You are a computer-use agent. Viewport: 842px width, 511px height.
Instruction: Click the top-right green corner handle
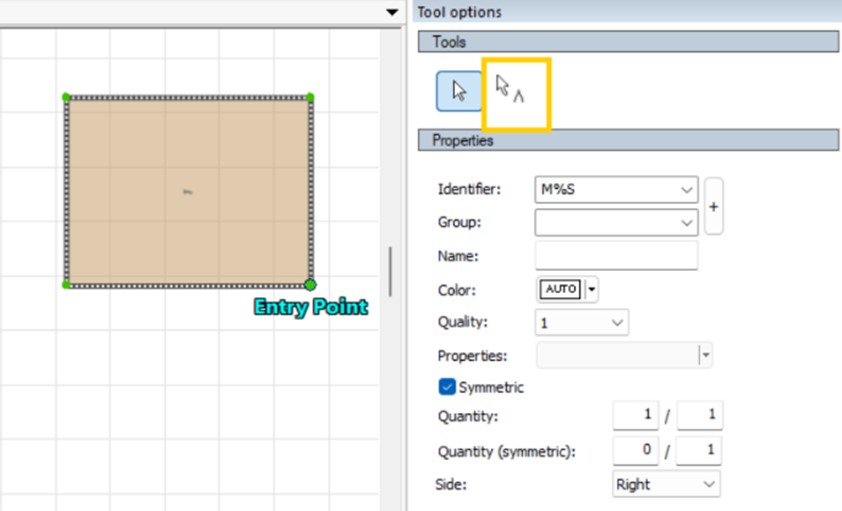click(310, 98)
